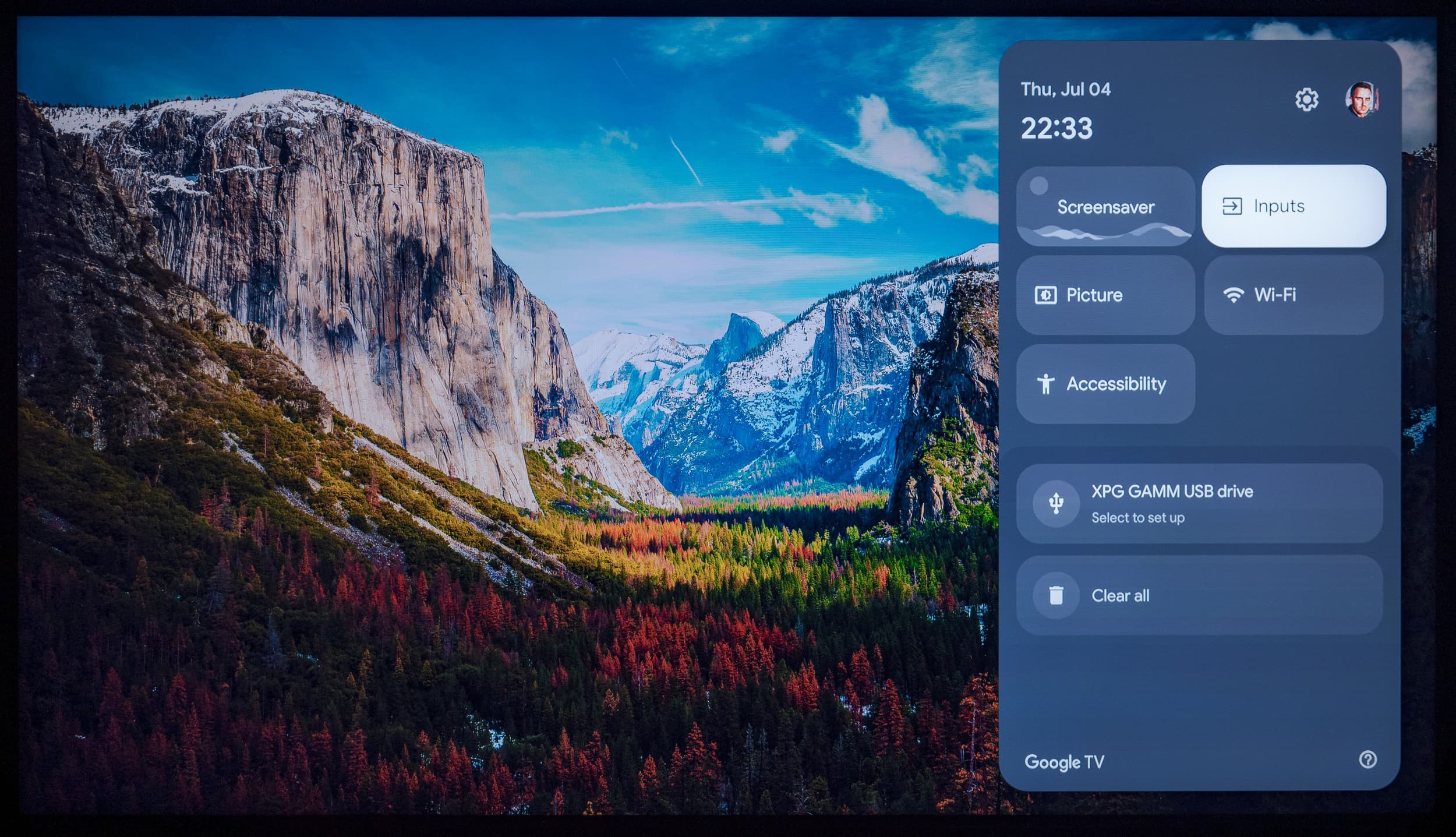Viewport: 1456px width, 837px height.
Task: Click the Inputs arrow icon
Action: click(1232, 206)
